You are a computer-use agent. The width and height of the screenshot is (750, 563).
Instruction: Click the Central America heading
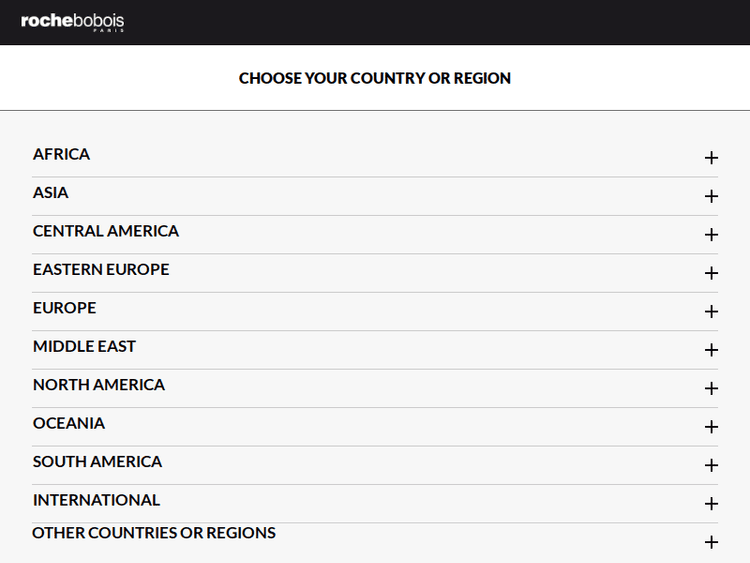tap(106, 231)
